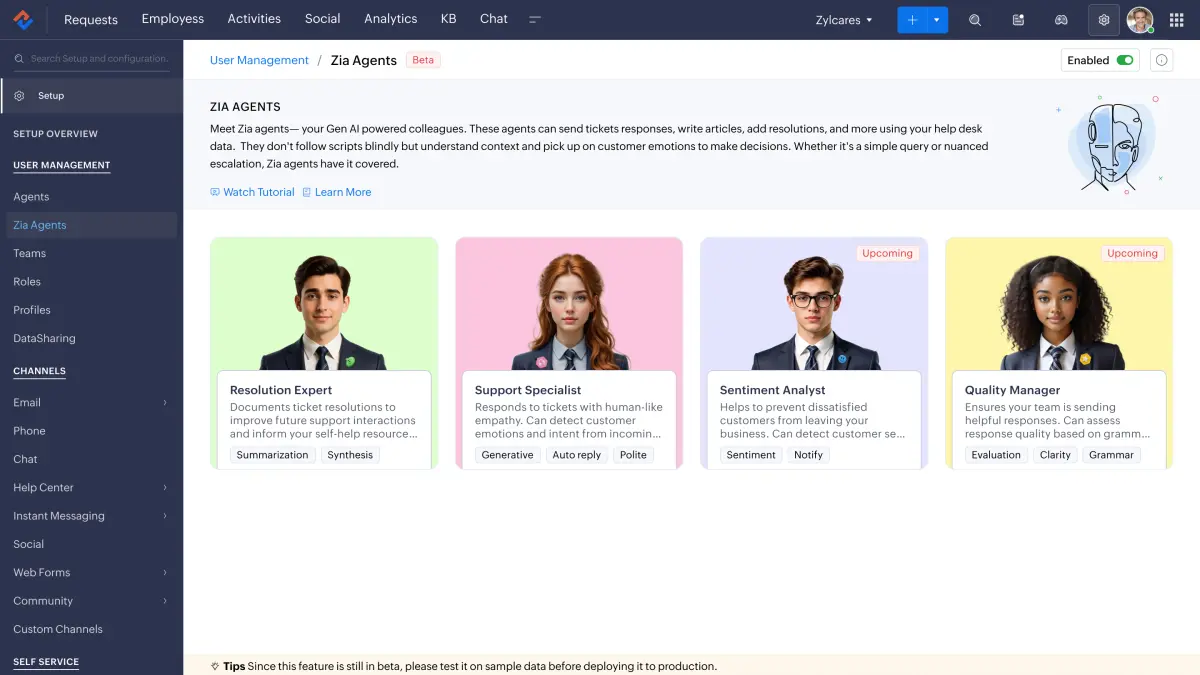
Task: Open the search magnifier in top bar
Action: coord(975,20)
